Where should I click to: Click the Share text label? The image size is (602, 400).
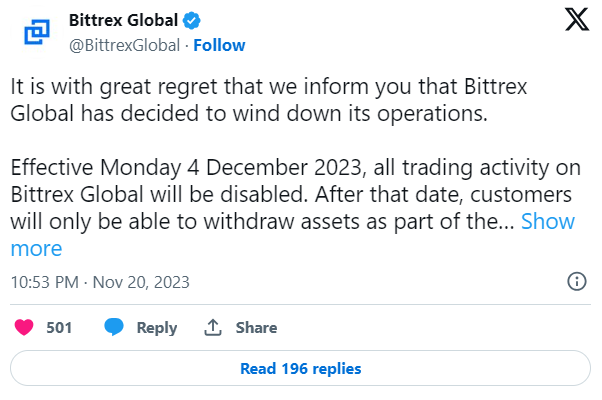[x=256, y=327]
